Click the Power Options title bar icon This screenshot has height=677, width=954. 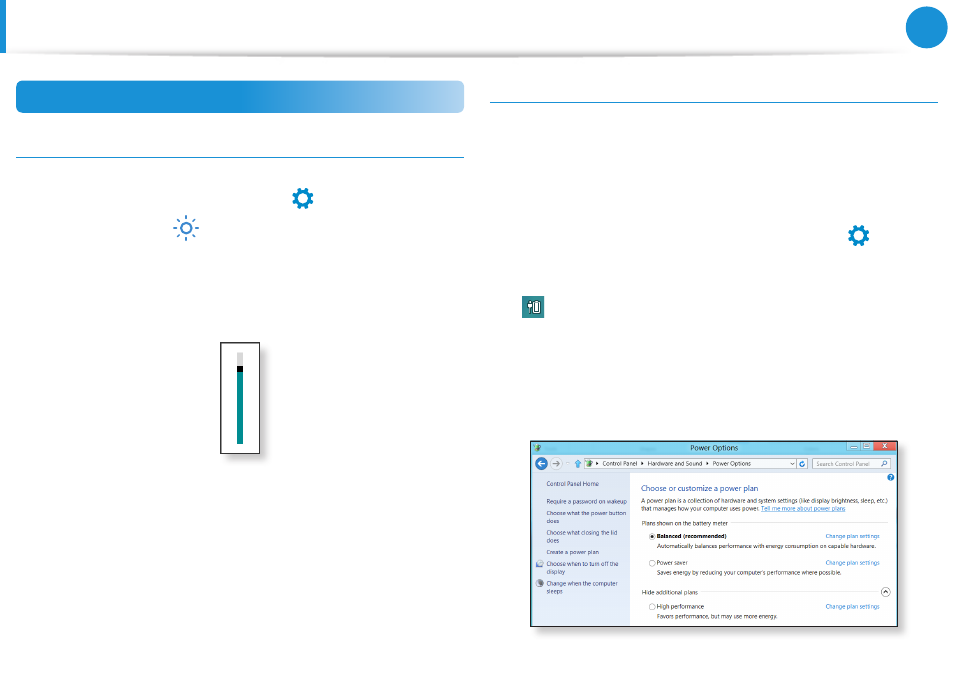pos(537,448)
